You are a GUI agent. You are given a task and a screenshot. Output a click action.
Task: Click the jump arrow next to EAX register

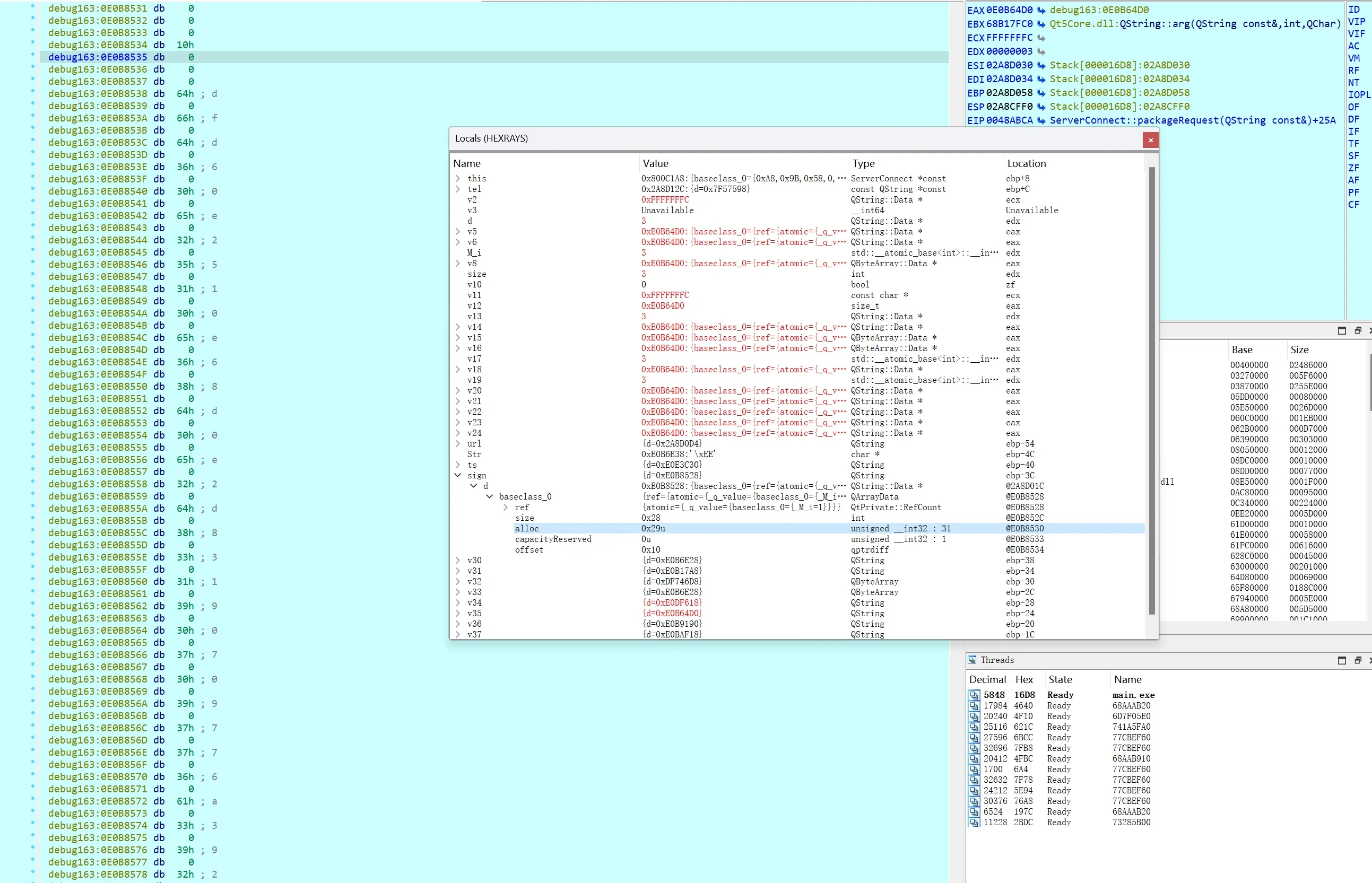[1041, 10]
